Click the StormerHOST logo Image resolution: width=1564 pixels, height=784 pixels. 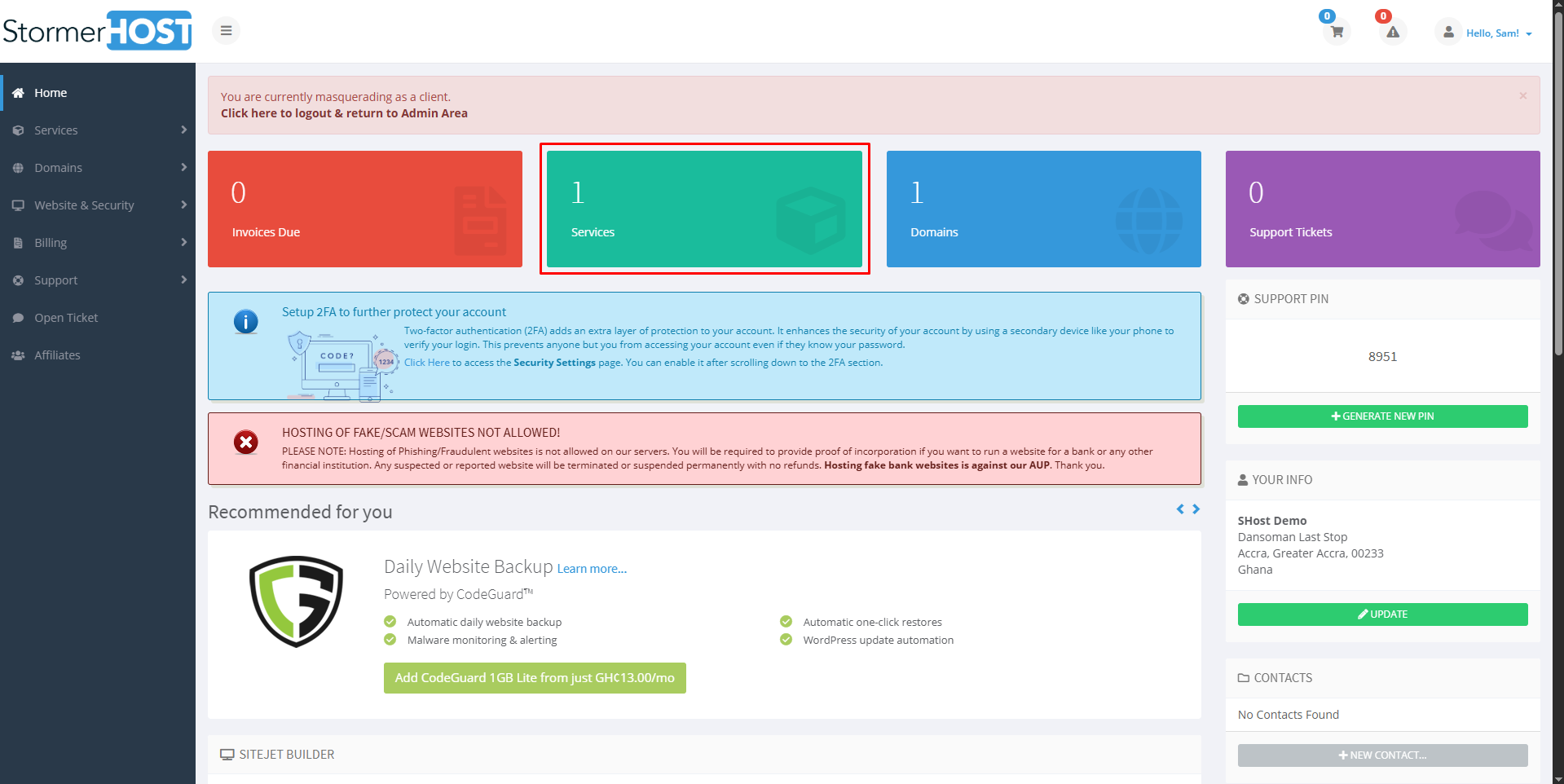coord(98,31)
